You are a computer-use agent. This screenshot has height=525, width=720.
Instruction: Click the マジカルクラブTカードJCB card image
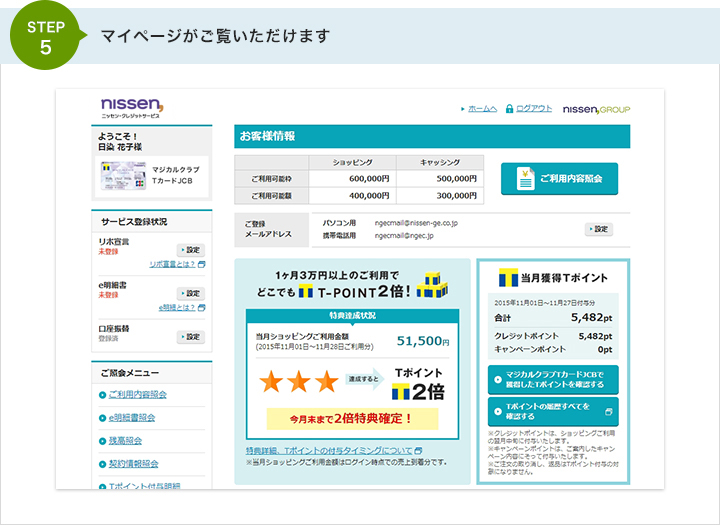[x=123, y=176]
